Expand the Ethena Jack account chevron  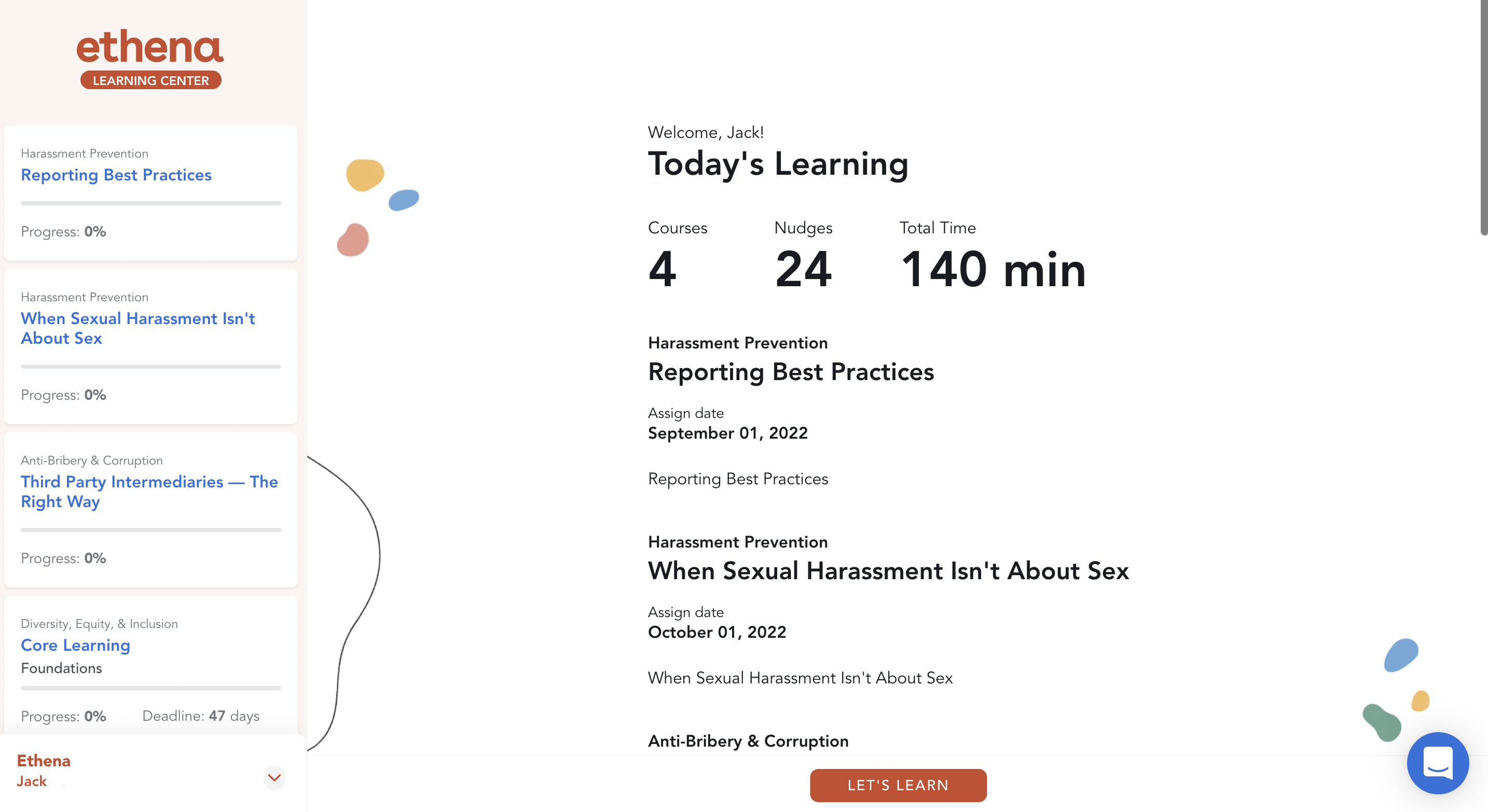coord(274,777)
